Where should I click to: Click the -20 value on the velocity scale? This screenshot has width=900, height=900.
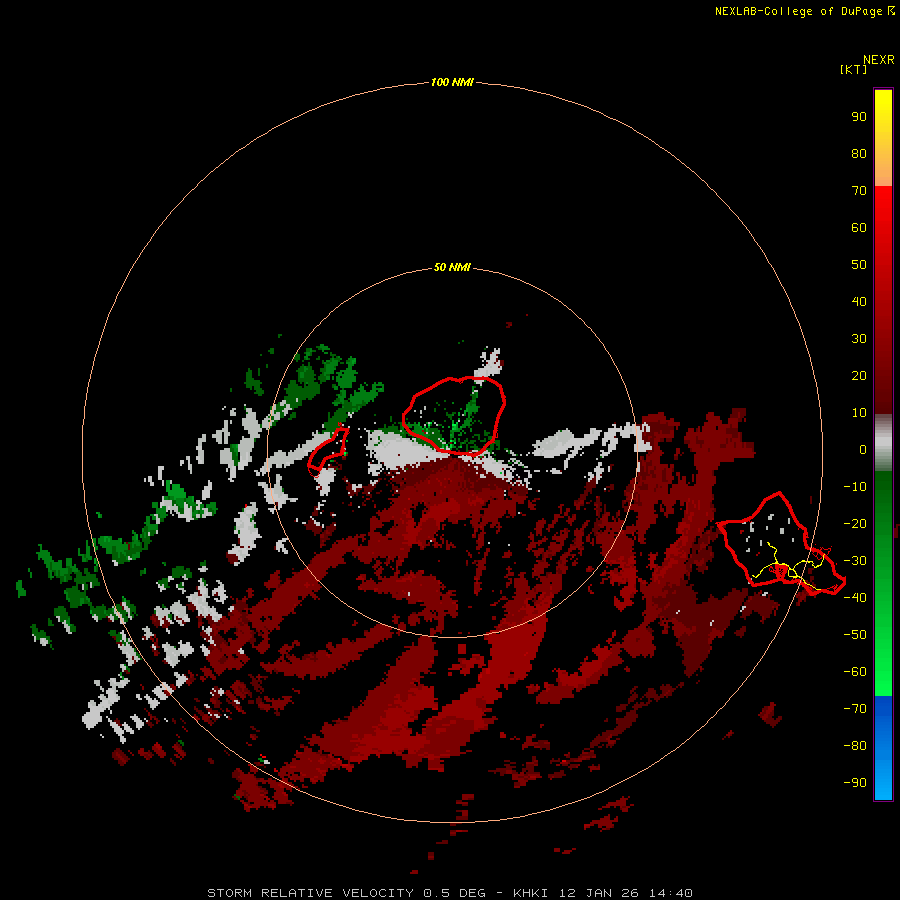tap(855, 523)
